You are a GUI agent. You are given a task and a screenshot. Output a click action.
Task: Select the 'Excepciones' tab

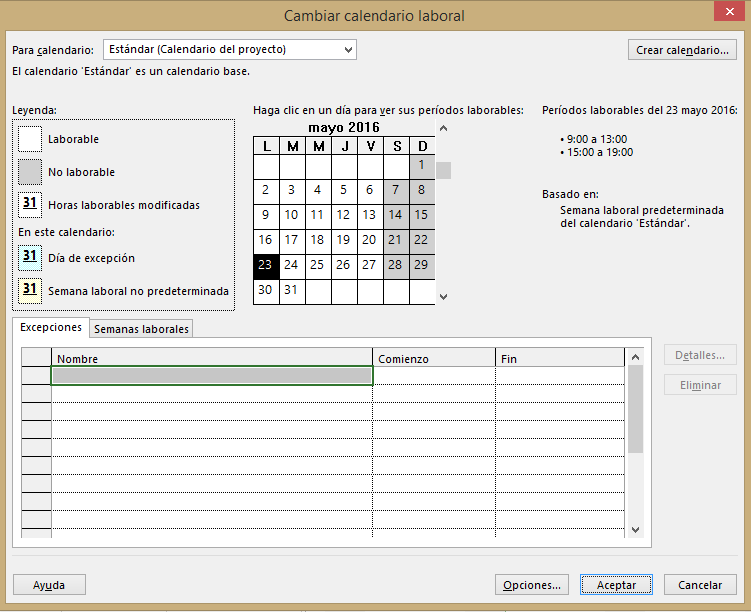tap(51, 328)
